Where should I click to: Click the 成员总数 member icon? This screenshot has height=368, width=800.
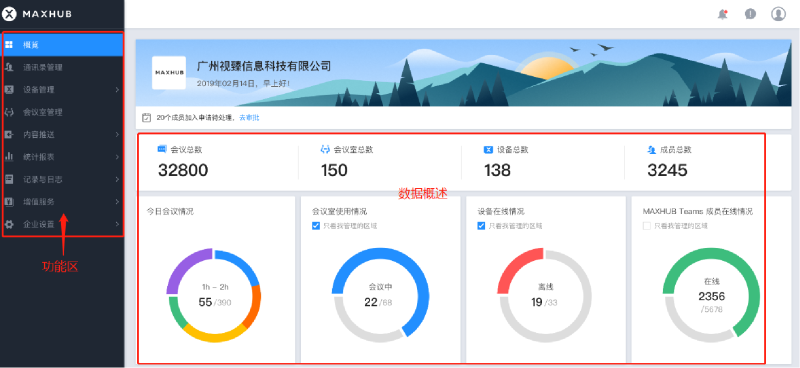tap(651, 150)
